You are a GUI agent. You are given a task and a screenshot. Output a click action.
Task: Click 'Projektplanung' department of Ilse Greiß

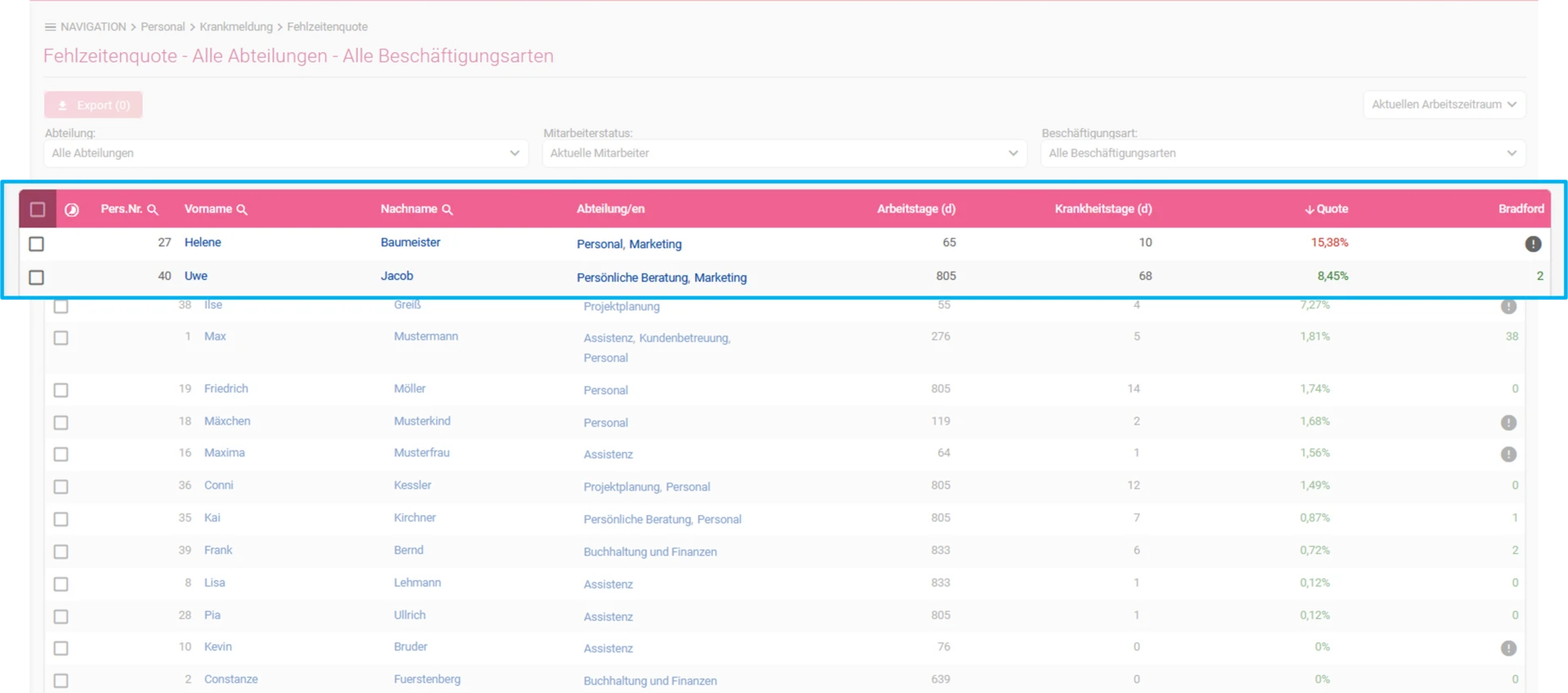point(621,306)
